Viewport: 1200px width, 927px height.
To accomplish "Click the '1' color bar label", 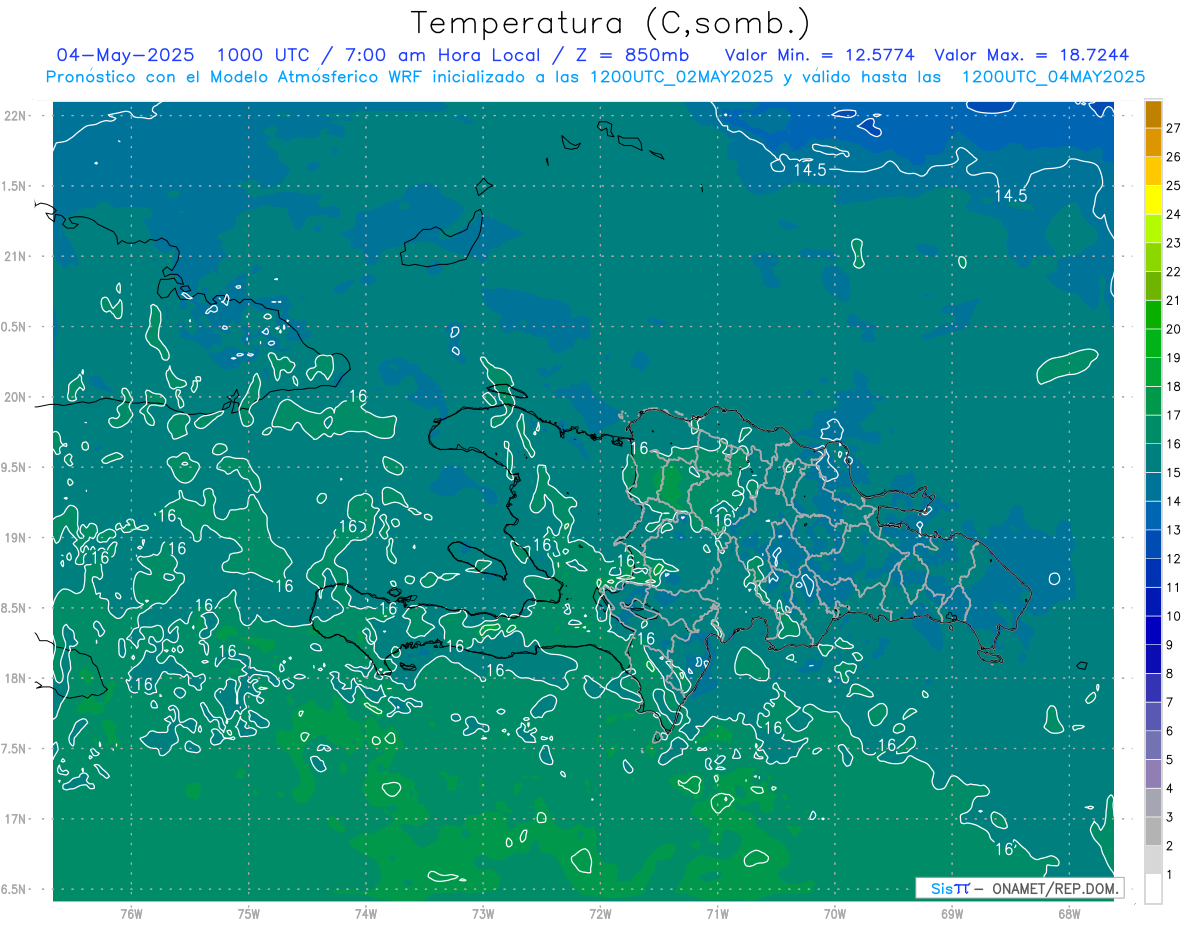I will point(1170,875).
